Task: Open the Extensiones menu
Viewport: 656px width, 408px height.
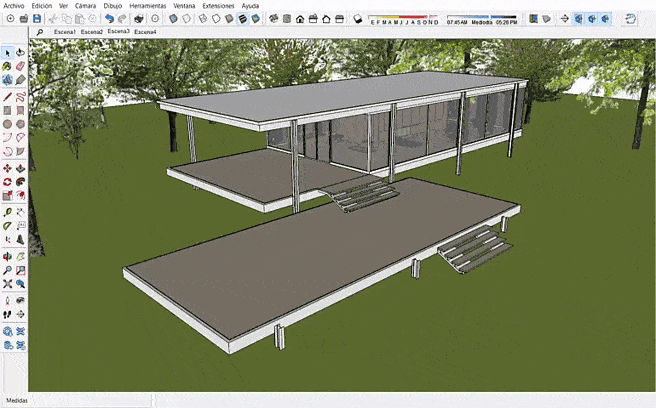Action: [x=218, y=6]
